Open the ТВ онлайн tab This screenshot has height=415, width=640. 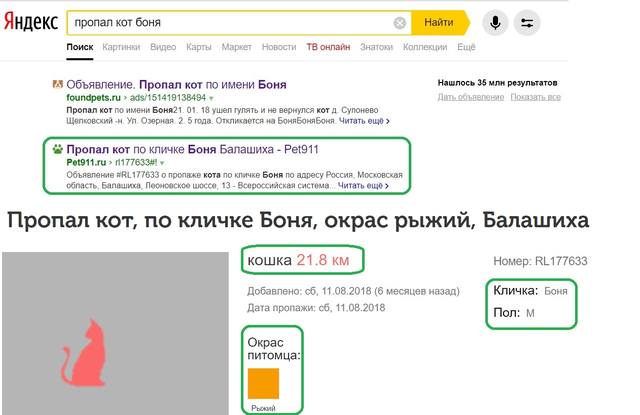pyautogui.click(x=328, y=47)
